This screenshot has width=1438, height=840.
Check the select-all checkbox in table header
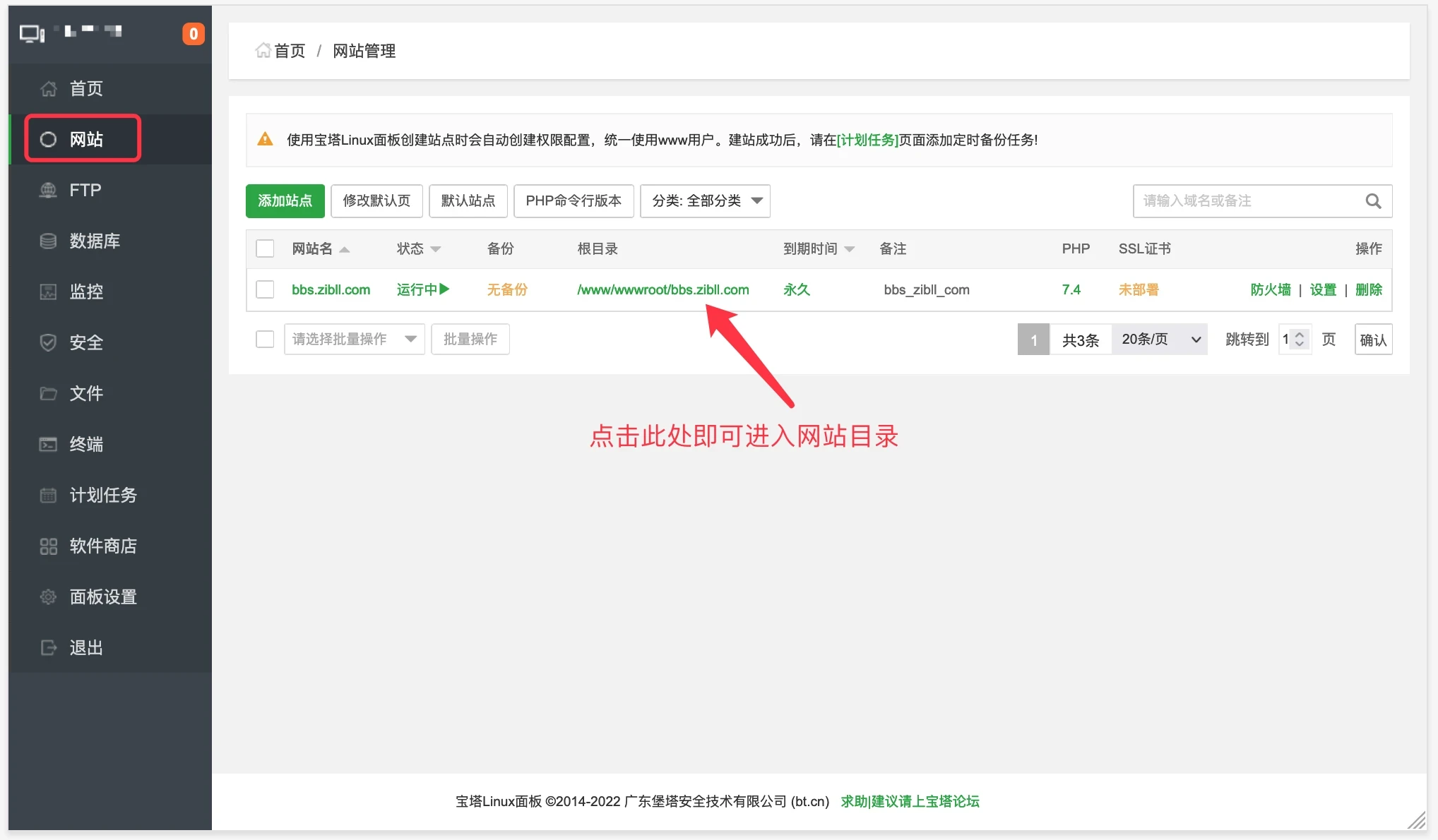[x=265, y=248]
